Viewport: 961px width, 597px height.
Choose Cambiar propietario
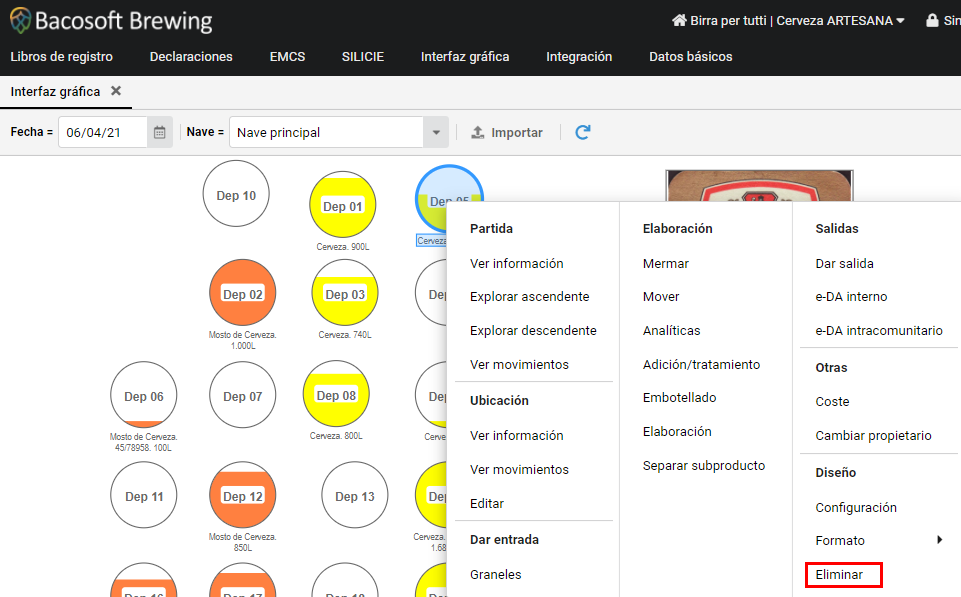click(x=873, y=436)
